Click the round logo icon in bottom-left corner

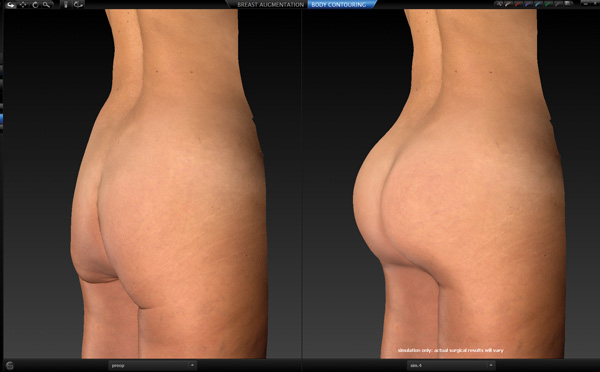10,365
